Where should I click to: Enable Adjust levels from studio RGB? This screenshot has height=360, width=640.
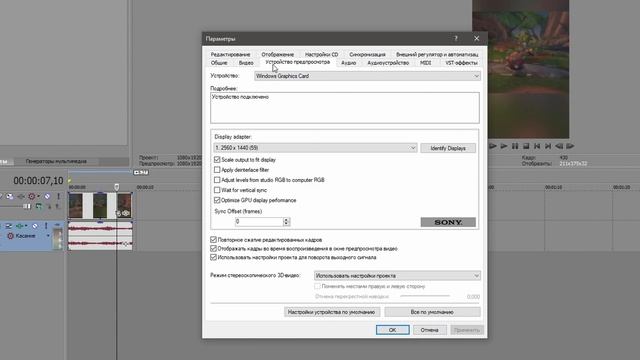[217, 180]
